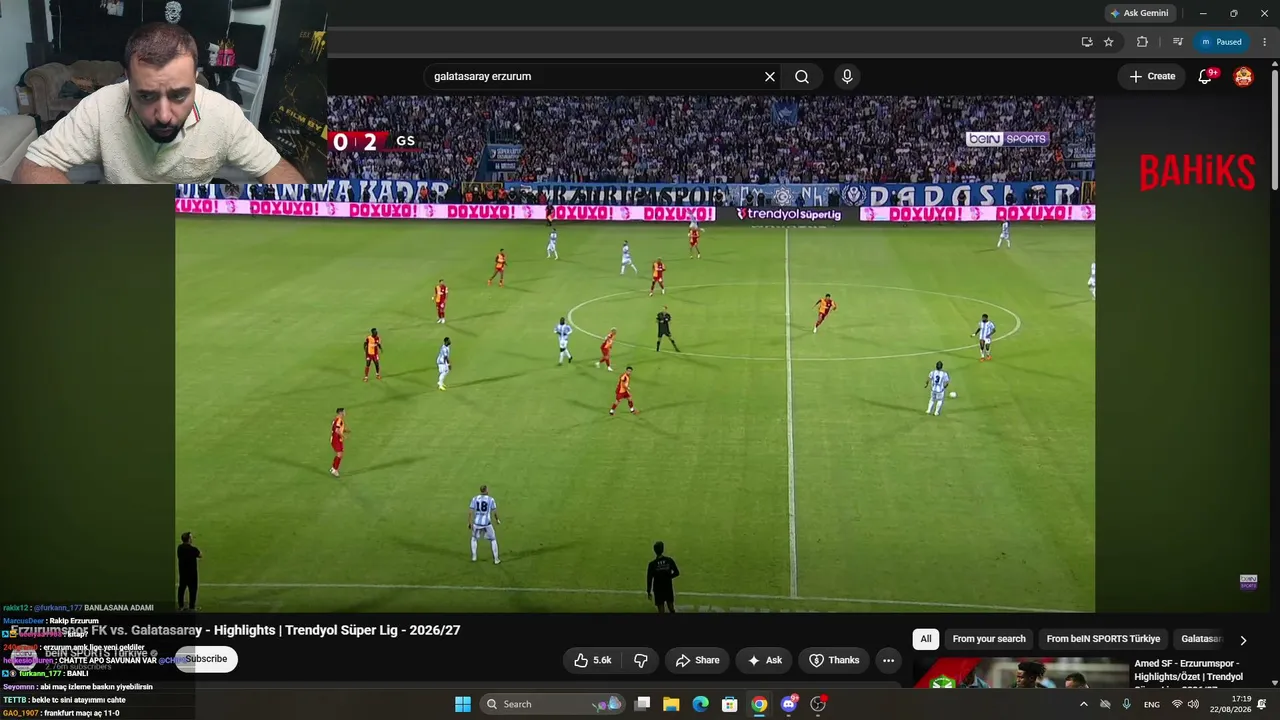Show hidden system tray icons
Screen dimensions: 1280x720
1083,704
